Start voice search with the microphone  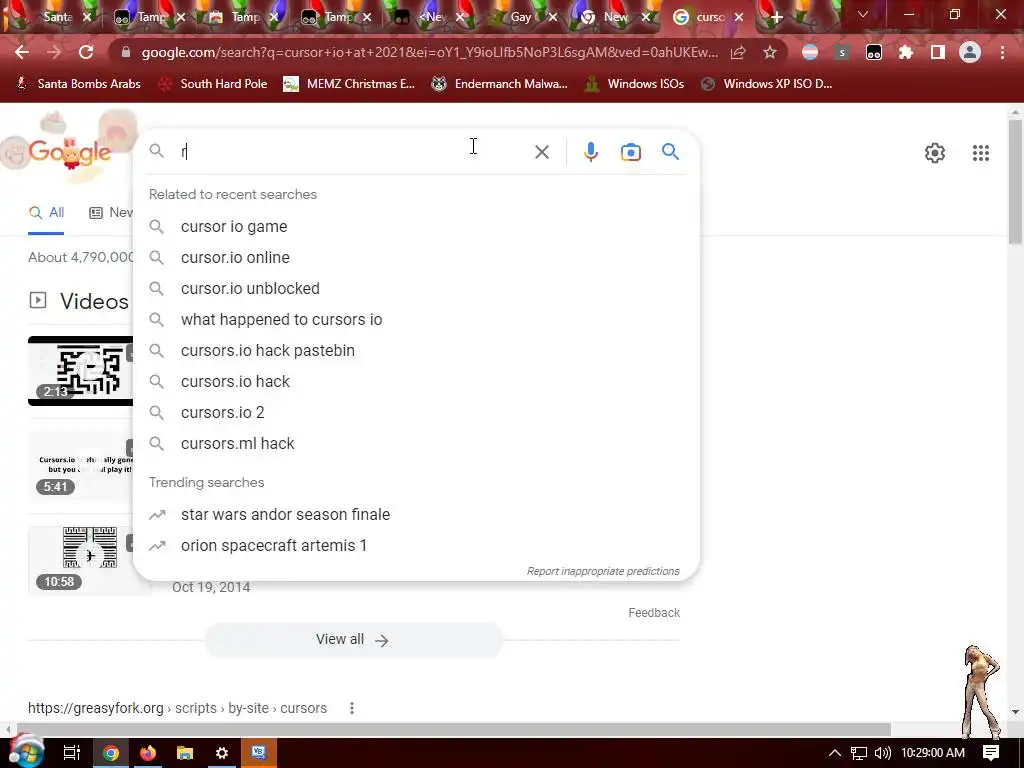click(590, 152)
